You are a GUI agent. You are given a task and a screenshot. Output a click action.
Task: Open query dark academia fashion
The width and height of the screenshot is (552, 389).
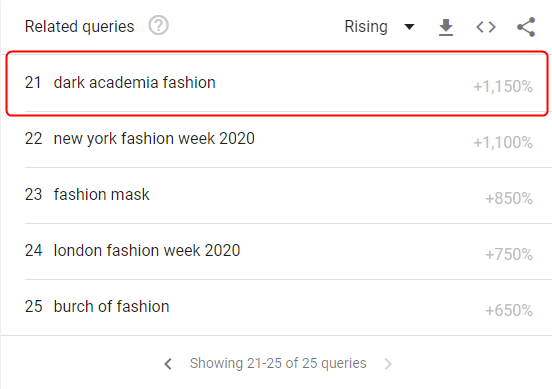point(134,83)
